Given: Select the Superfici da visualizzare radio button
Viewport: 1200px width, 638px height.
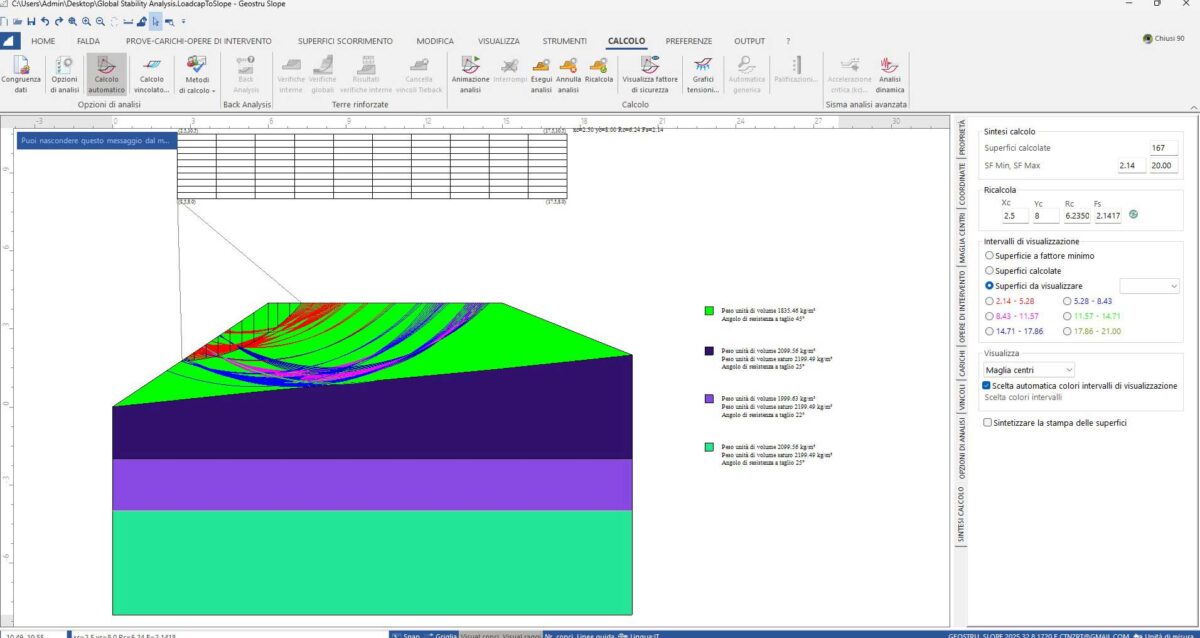Looking at the screenshot, I should coord(988,285).
